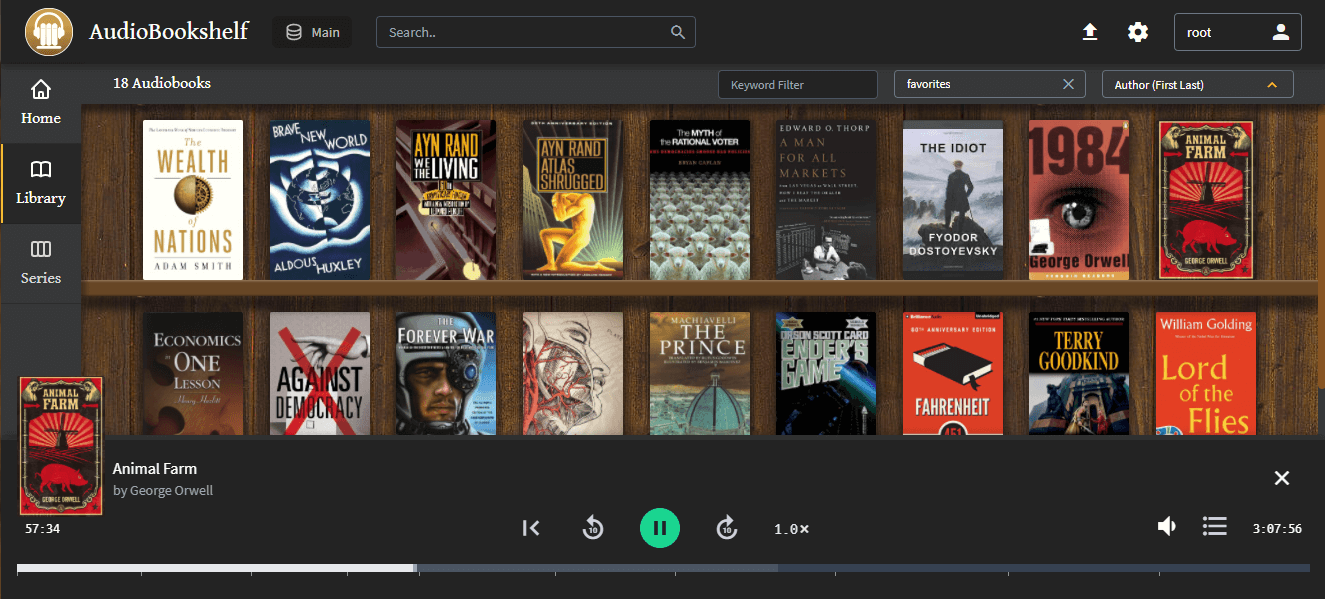
Task: Open the root user menu
Action: coord(1237,32)
